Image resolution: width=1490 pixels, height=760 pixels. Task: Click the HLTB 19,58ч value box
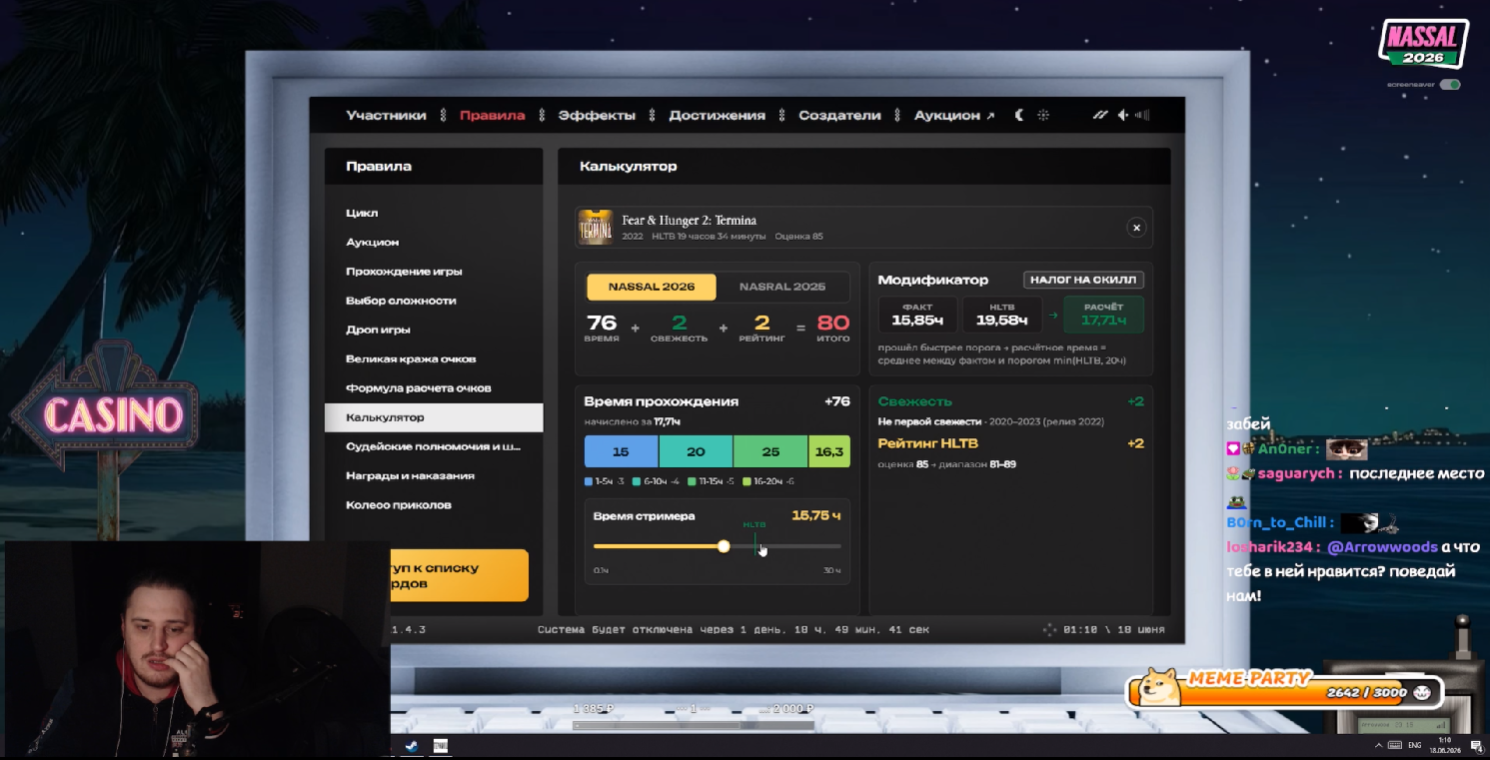[x=1002, y=315]
